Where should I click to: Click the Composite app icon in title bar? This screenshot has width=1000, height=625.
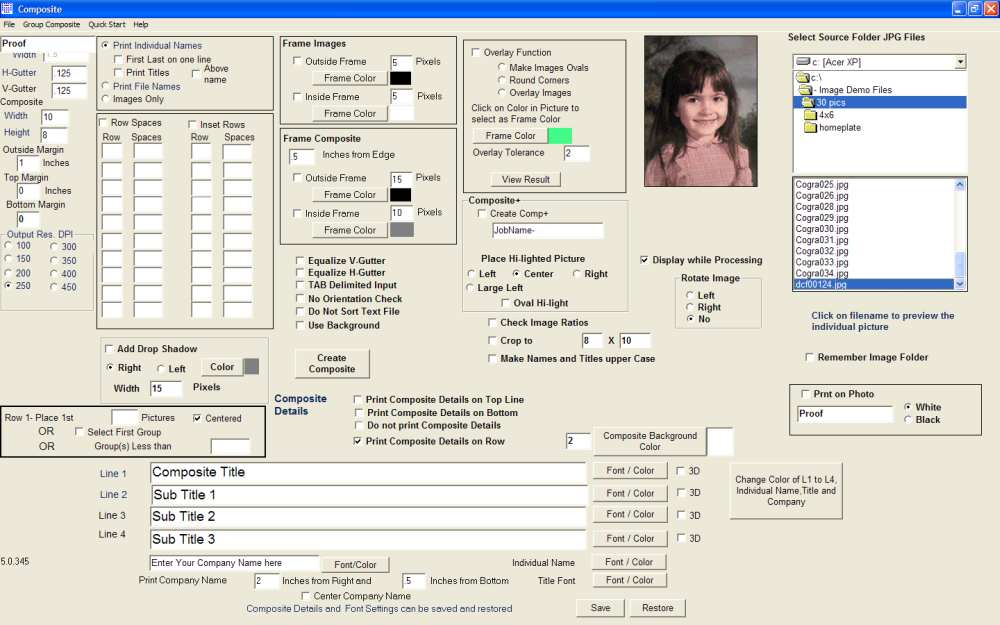coord(8,8)
